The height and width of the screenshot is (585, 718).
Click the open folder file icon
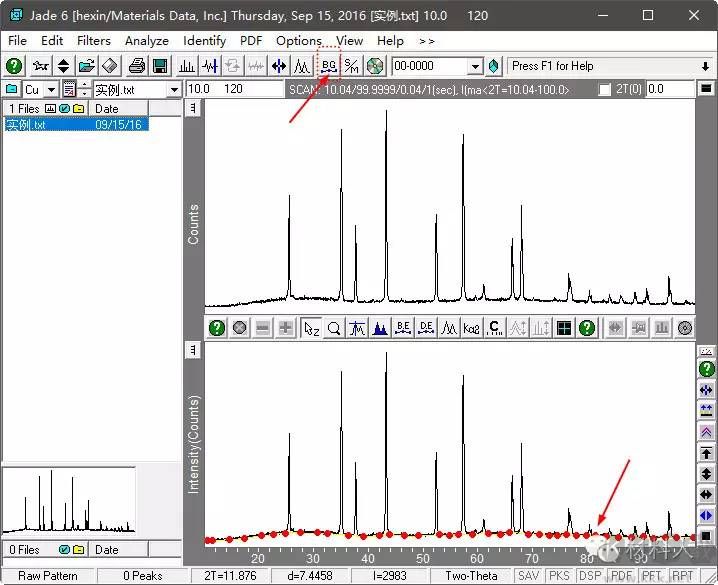pyautogui.click(x=87, y=66)
